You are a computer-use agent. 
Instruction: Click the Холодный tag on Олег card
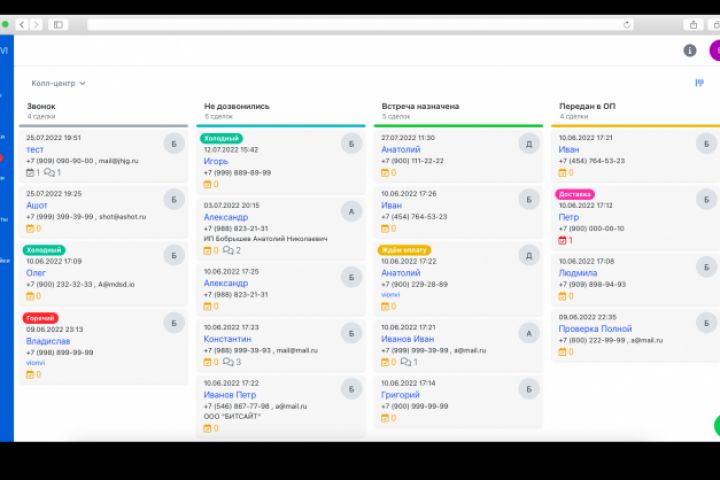click(x=44, y=250)
